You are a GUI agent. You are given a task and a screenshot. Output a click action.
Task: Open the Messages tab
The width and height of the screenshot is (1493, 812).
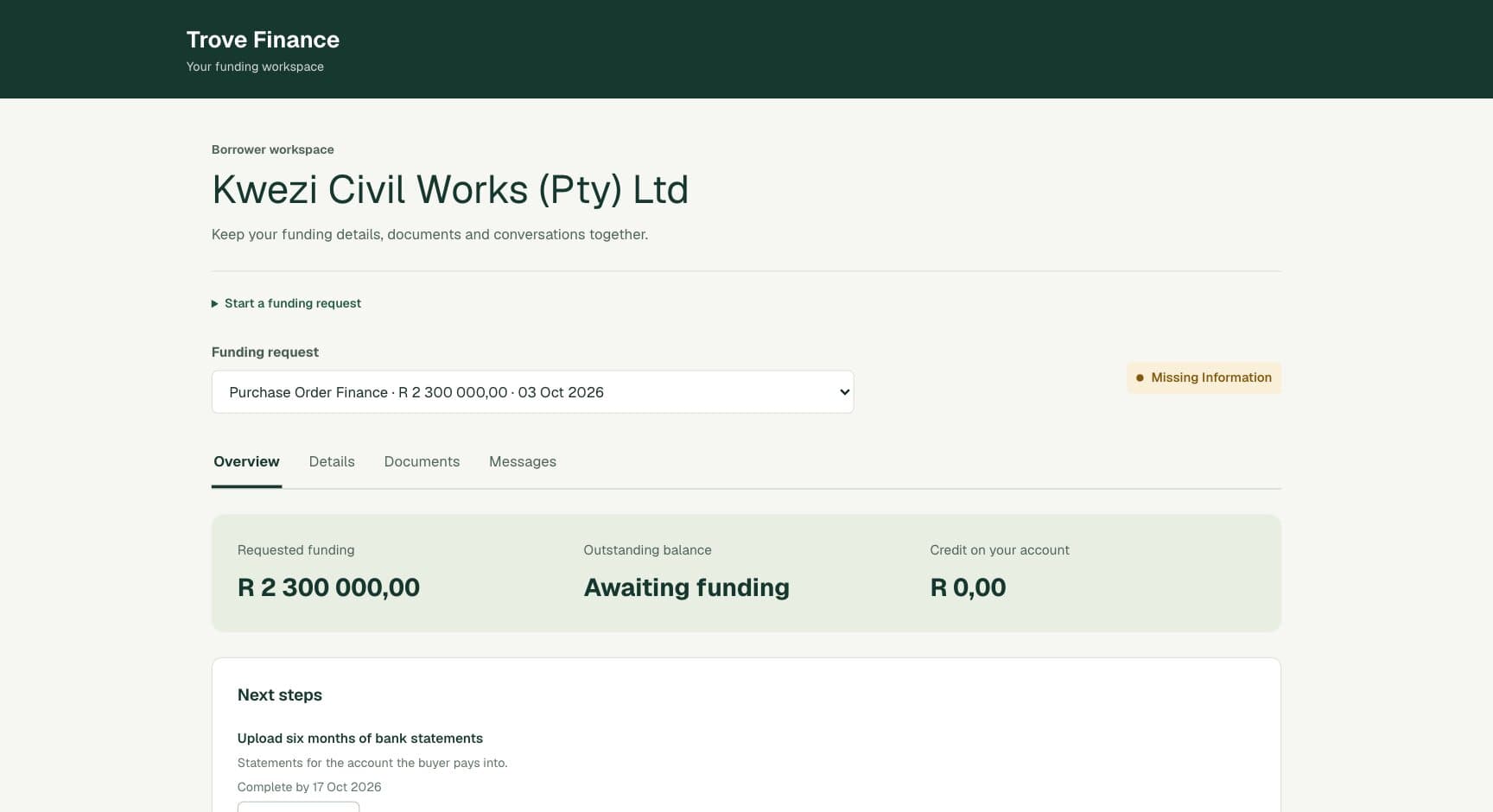click(523, 461)
